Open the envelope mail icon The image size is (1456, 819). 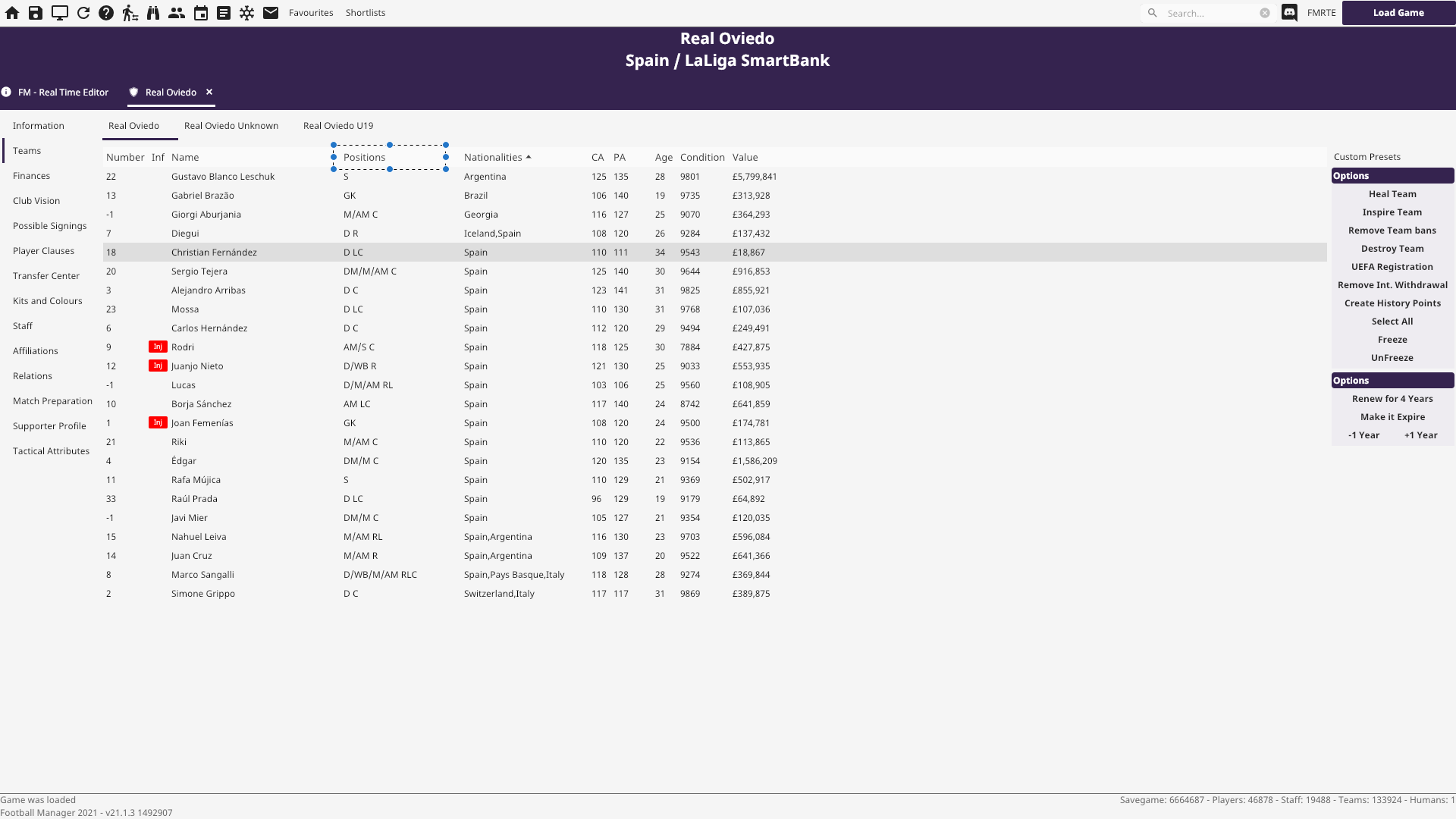point(271,13)
